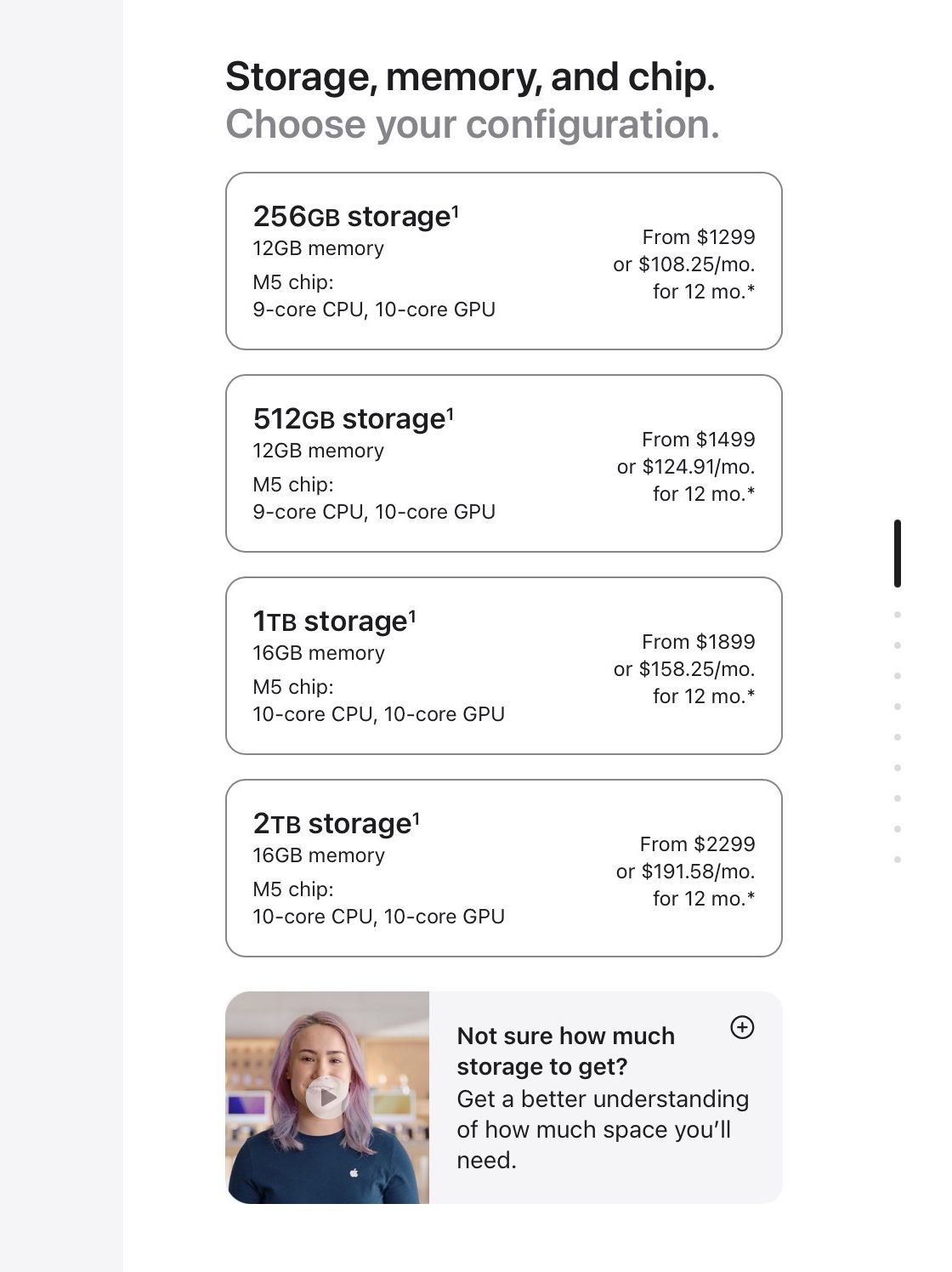Click the active section indicator bar
This screenshot has width=952, height=1272.
[x=898, y=554]
